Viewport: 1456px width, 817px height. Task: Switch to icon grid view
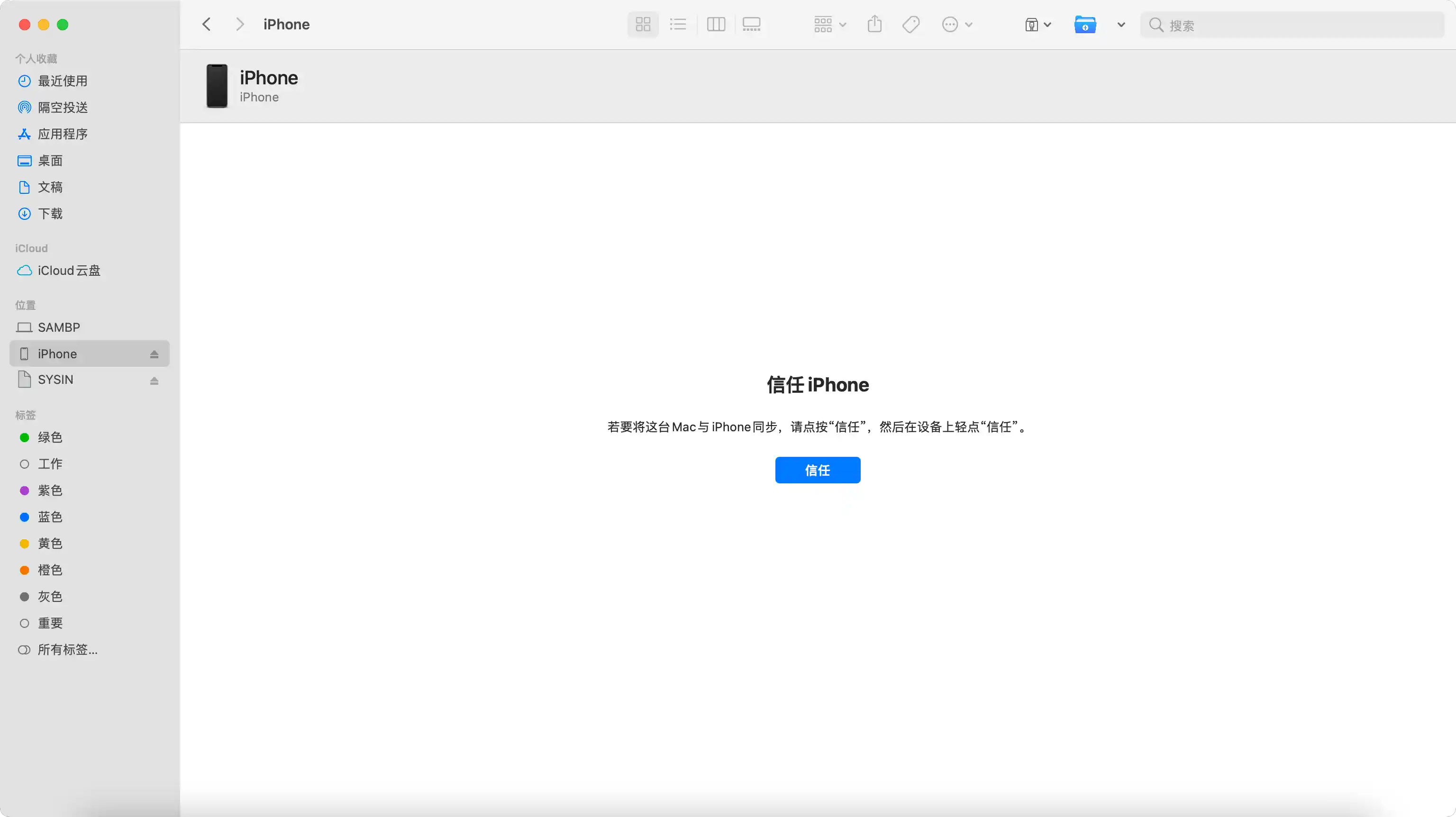click(x=643, y=24)
